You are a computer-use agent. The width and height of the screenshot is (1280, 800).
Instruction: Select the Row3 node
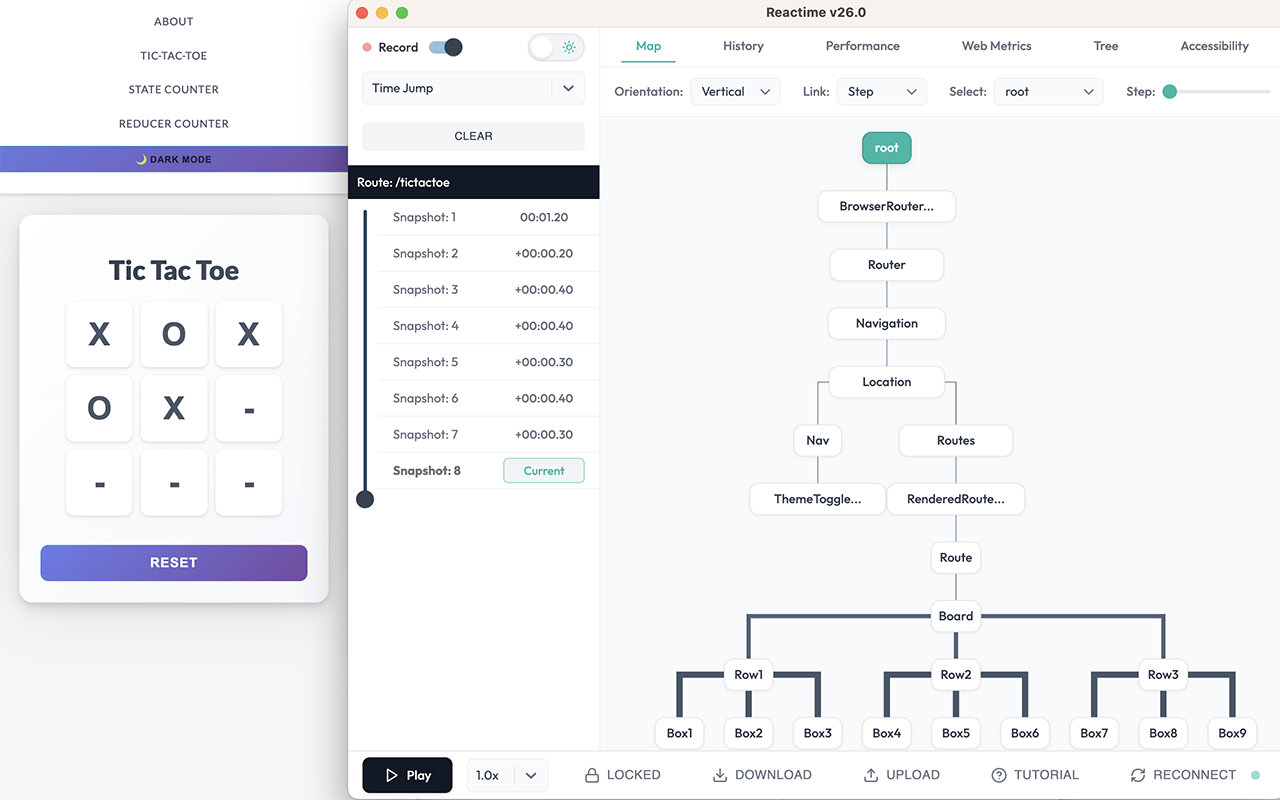coord(1163,675)
